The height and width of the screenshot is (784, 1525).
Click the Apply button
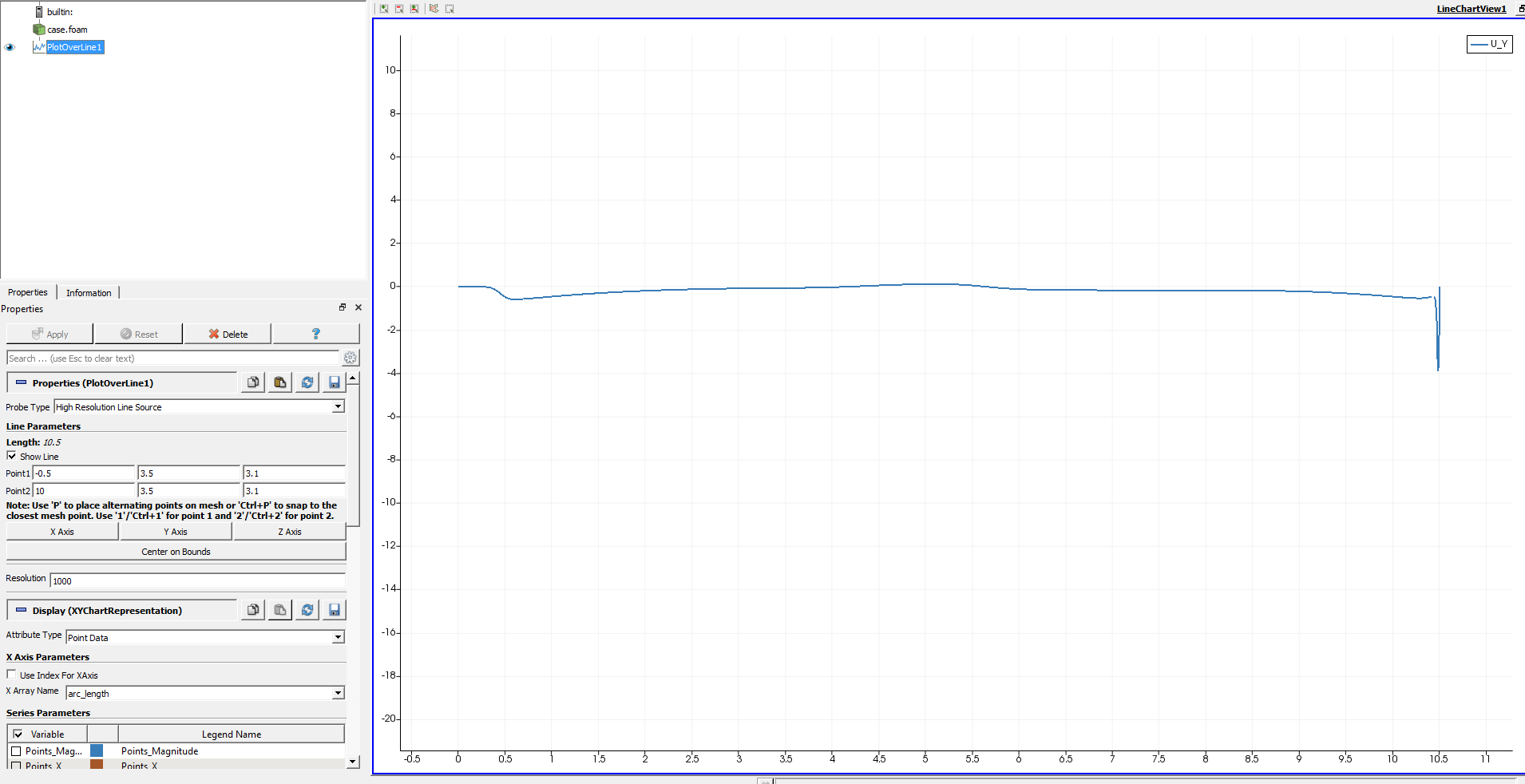(50, 334)
